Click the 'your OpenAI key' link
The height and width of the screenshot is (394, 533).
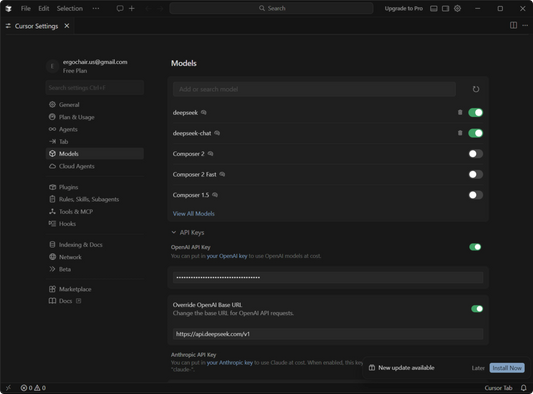click(227, 256)
